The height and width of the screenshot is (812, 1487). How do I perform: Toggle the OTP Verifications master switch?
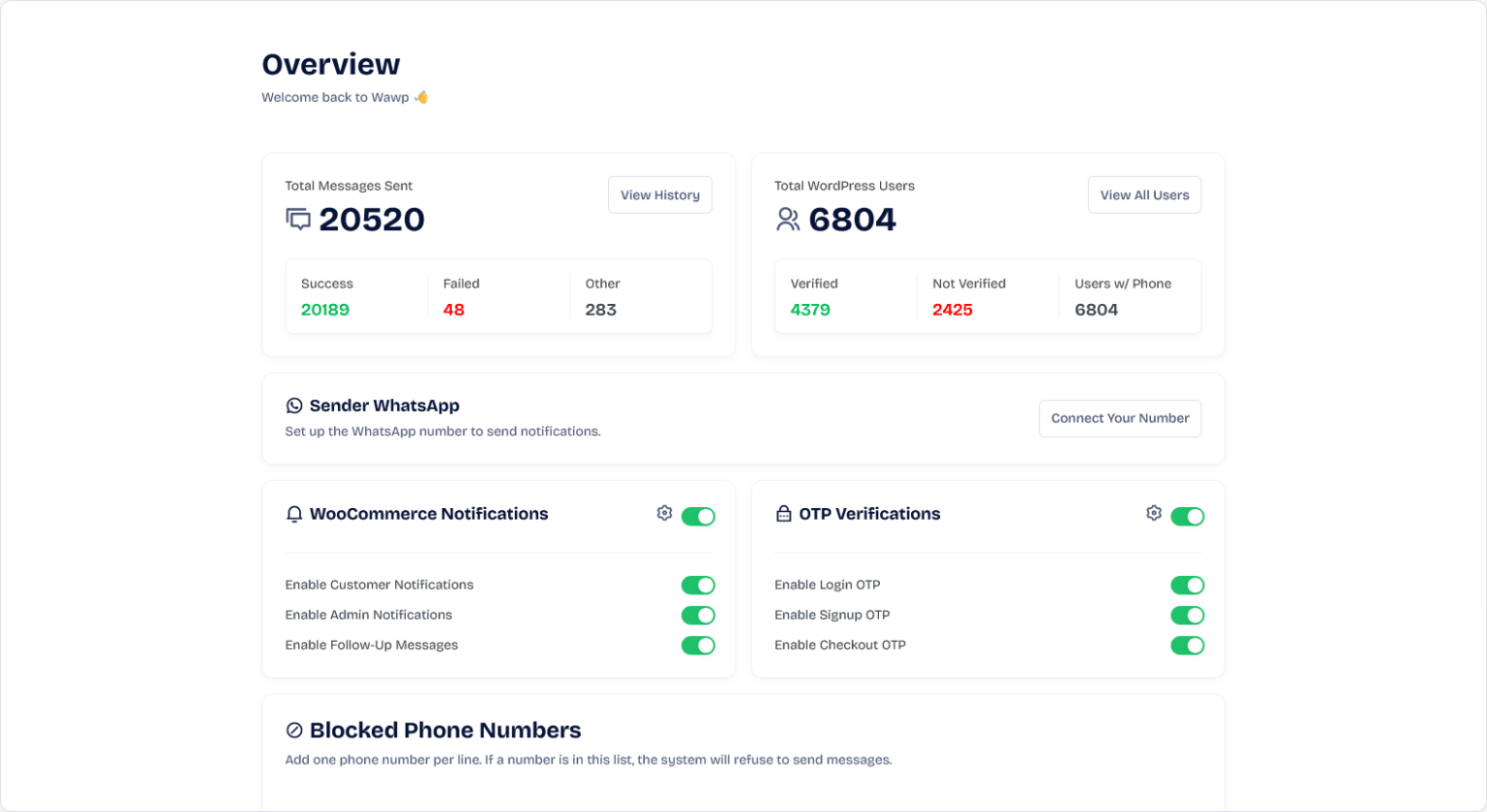1189,516
